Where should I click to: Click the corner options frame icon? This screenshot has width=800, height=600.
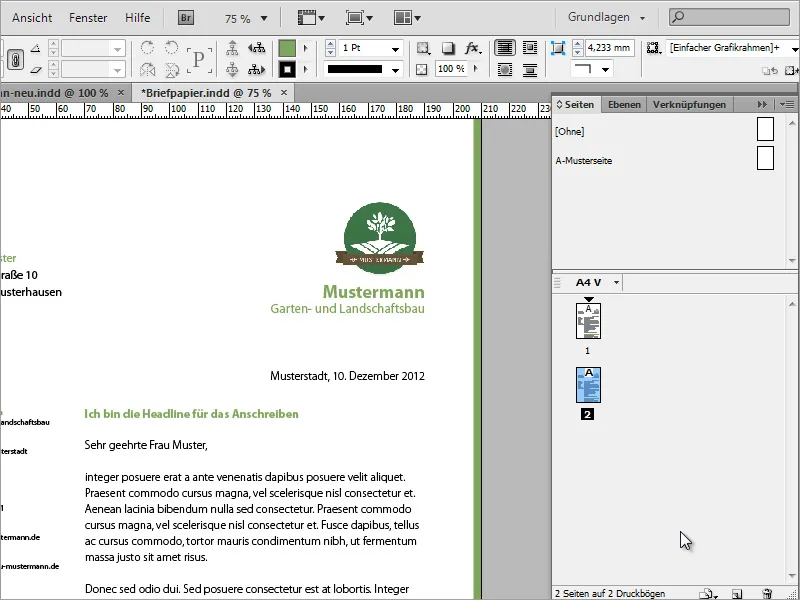tap(558, 48)
